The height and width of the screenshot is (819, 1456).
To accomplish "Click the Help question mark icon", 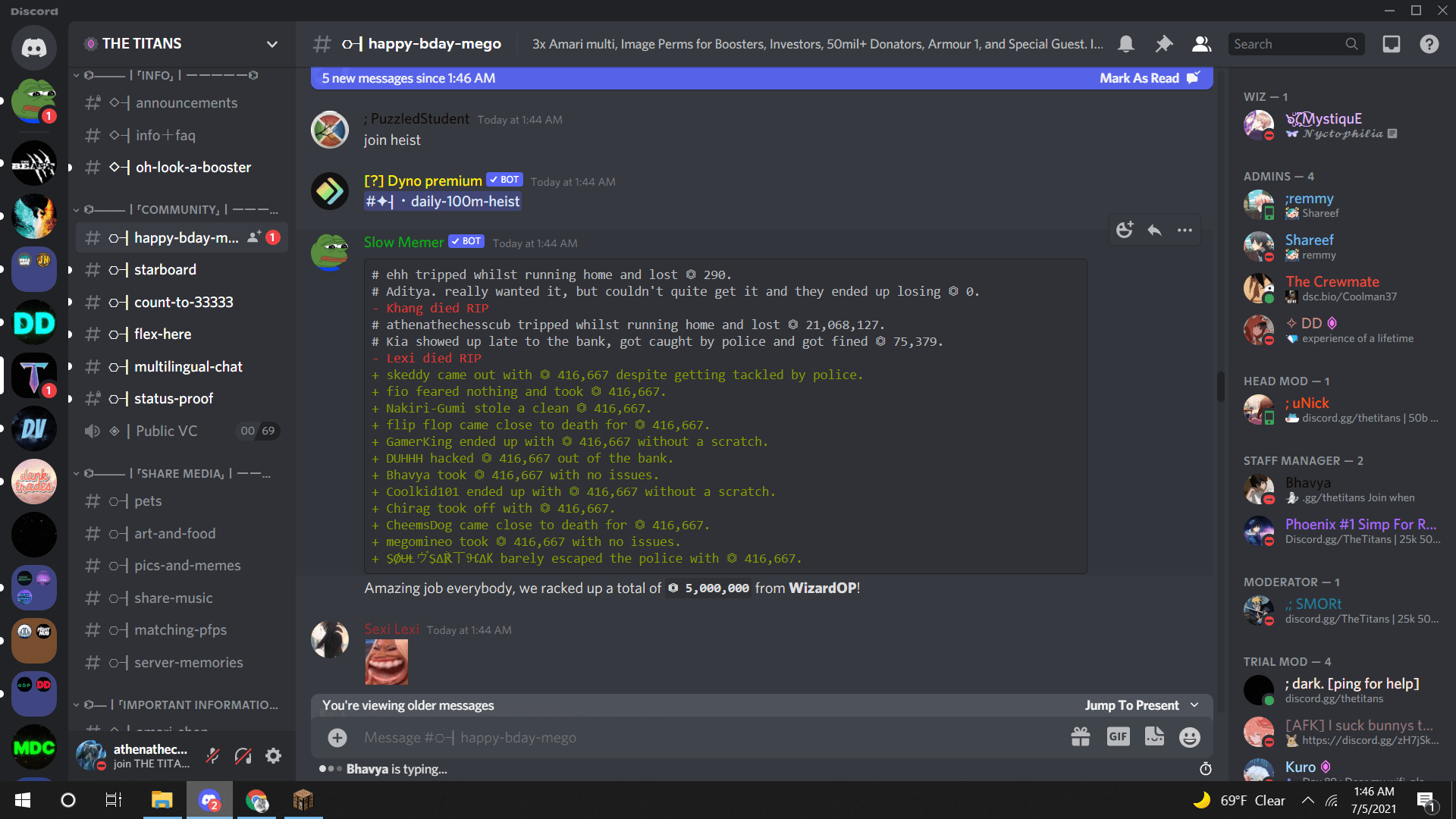I will [1429, 44].
